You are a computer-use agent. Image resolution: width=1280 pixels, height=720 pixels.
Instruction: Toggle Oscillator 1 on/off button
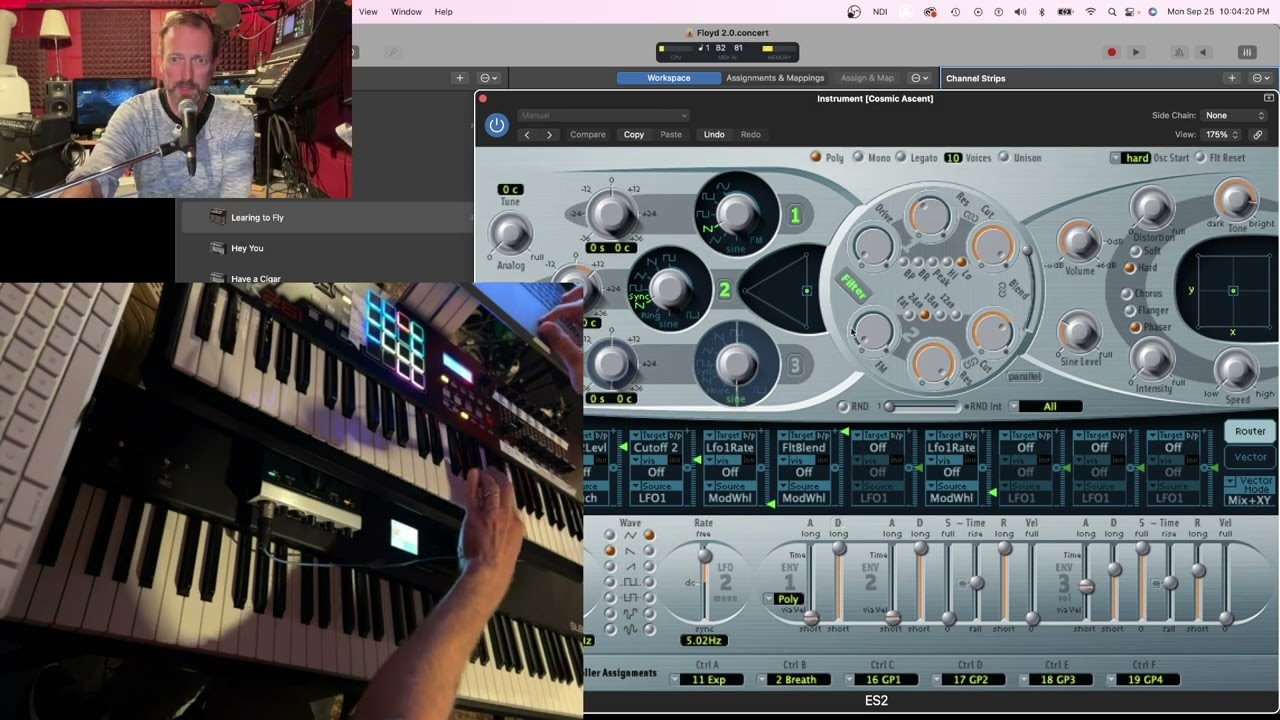coord(795,215)
